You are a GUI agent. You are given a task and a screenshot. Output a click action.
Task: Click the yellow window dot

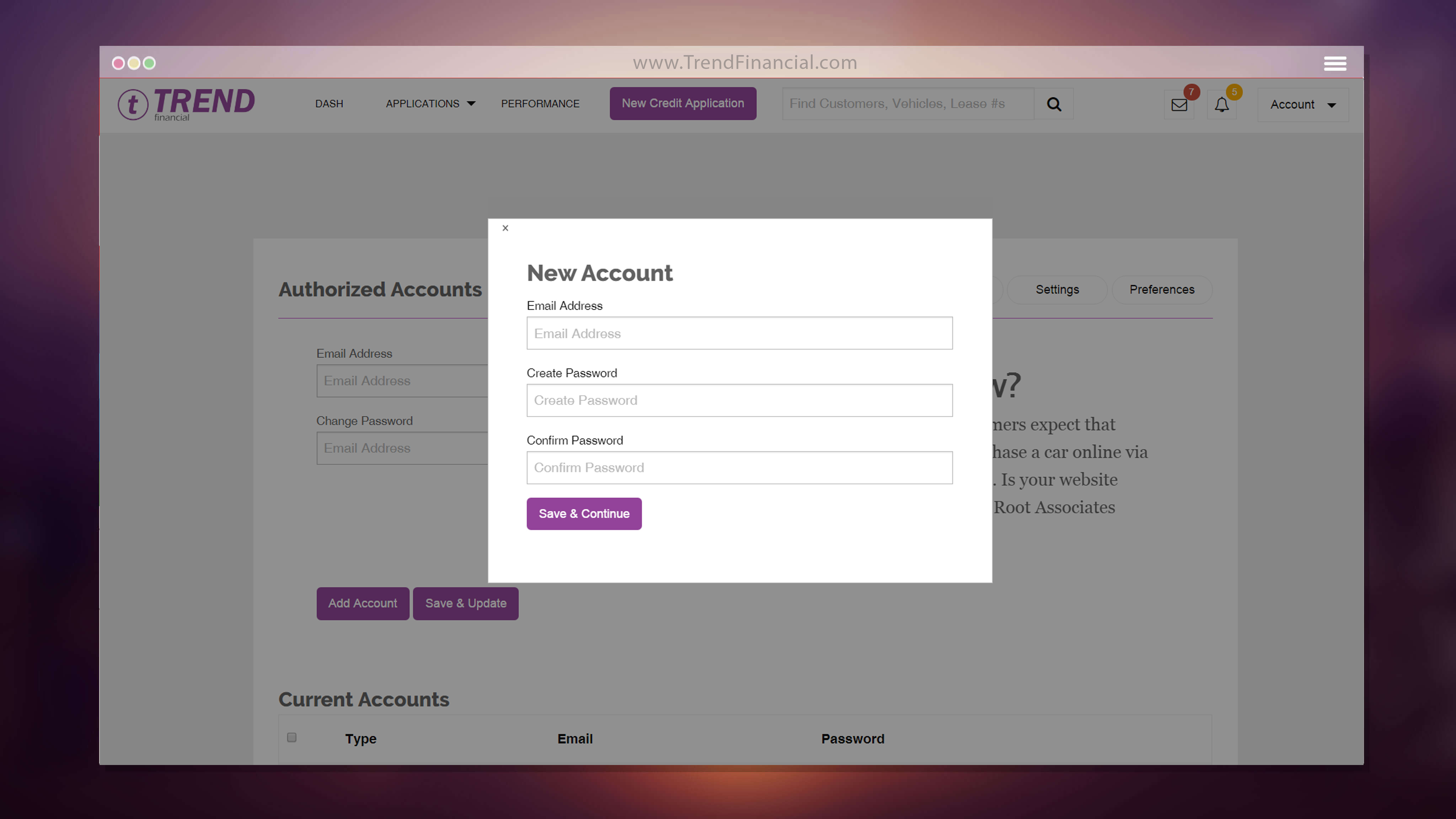[134, 63]
